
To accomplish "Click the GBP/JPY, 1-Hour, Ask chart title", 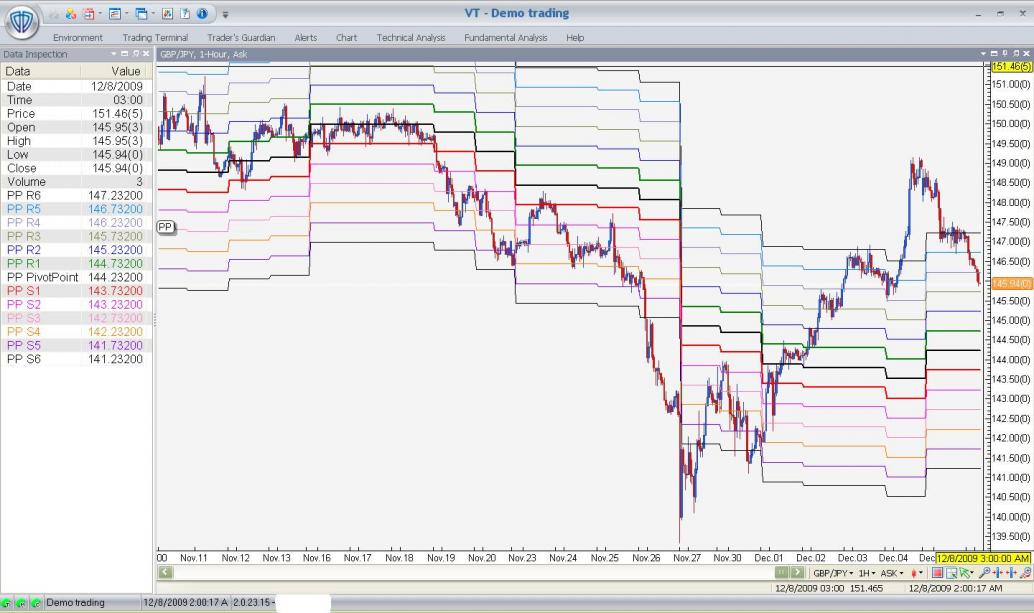I will pyautogui.click(x=204, y=54).
